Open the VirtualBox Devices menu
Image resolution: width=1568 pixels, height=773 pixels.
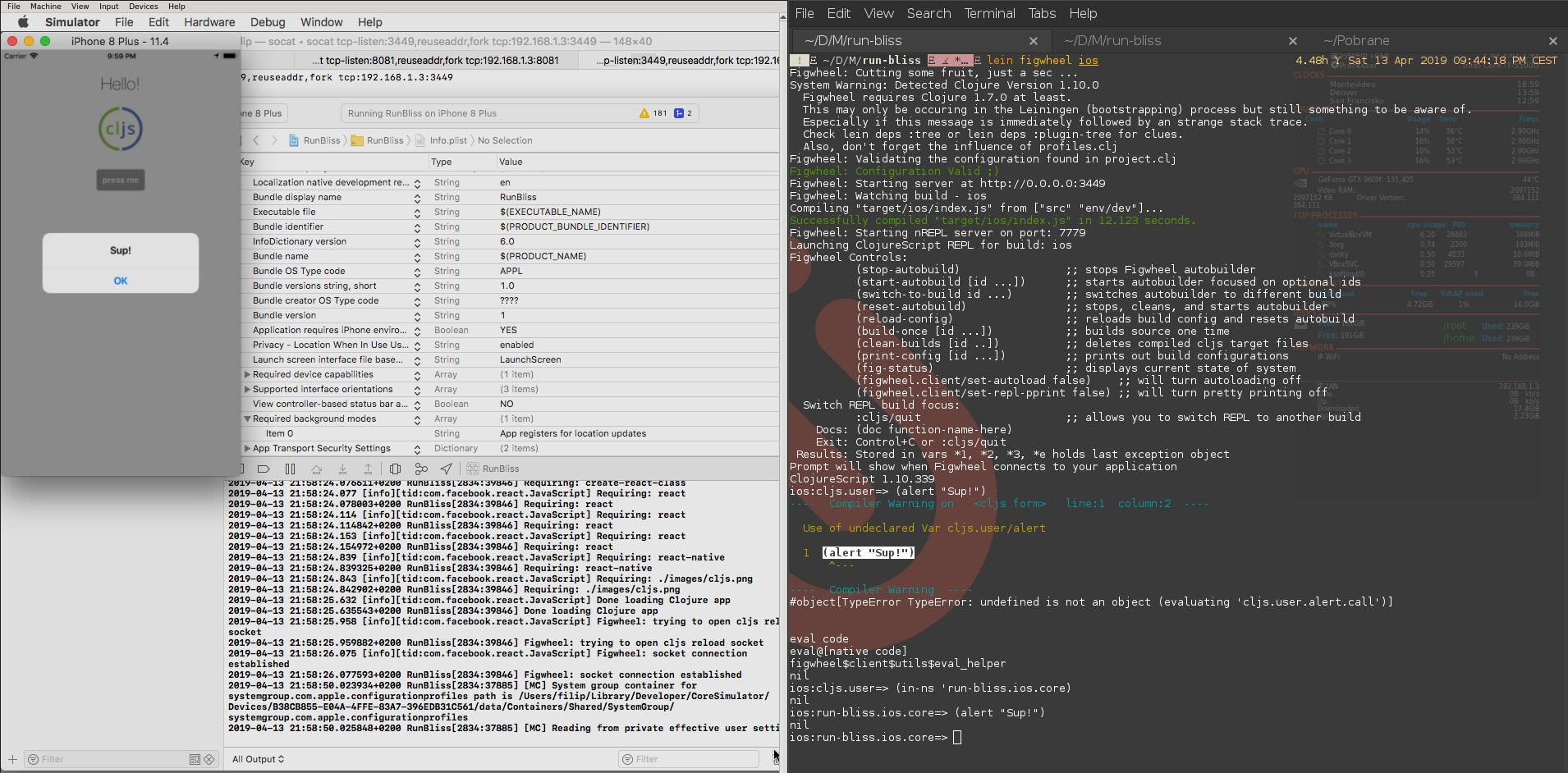(x=143, y=6)
